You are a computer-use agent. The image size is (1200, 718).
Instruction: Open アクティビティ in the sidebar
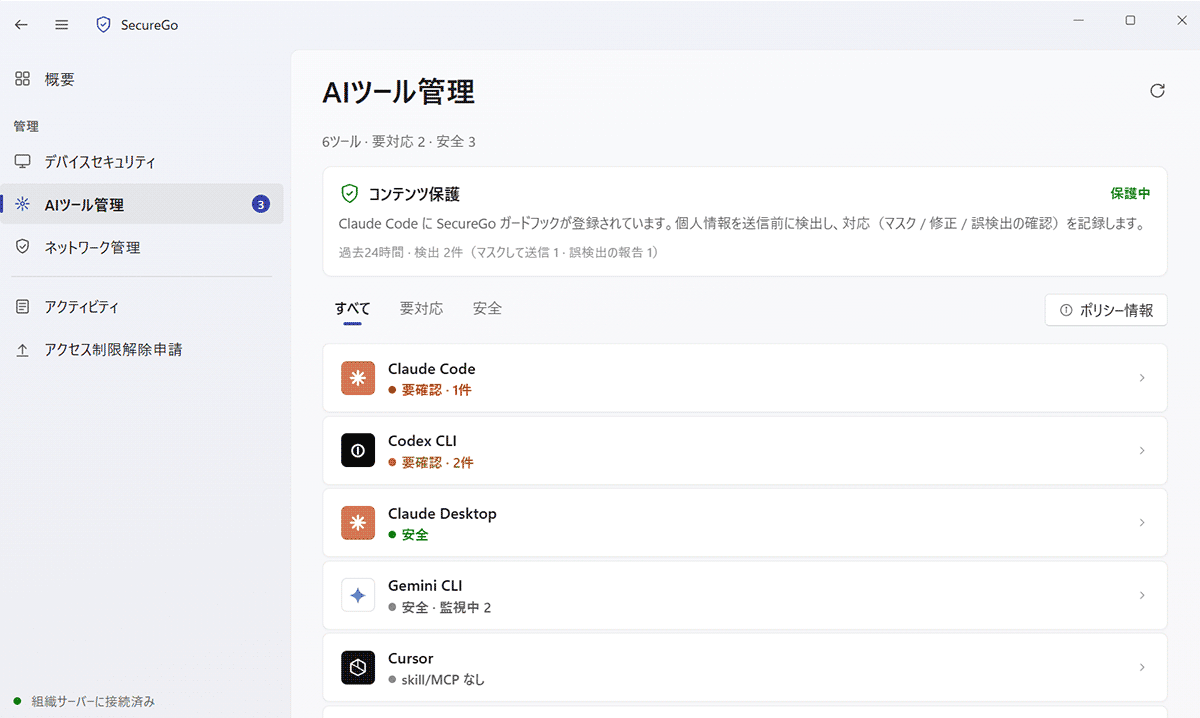(142, 307)
